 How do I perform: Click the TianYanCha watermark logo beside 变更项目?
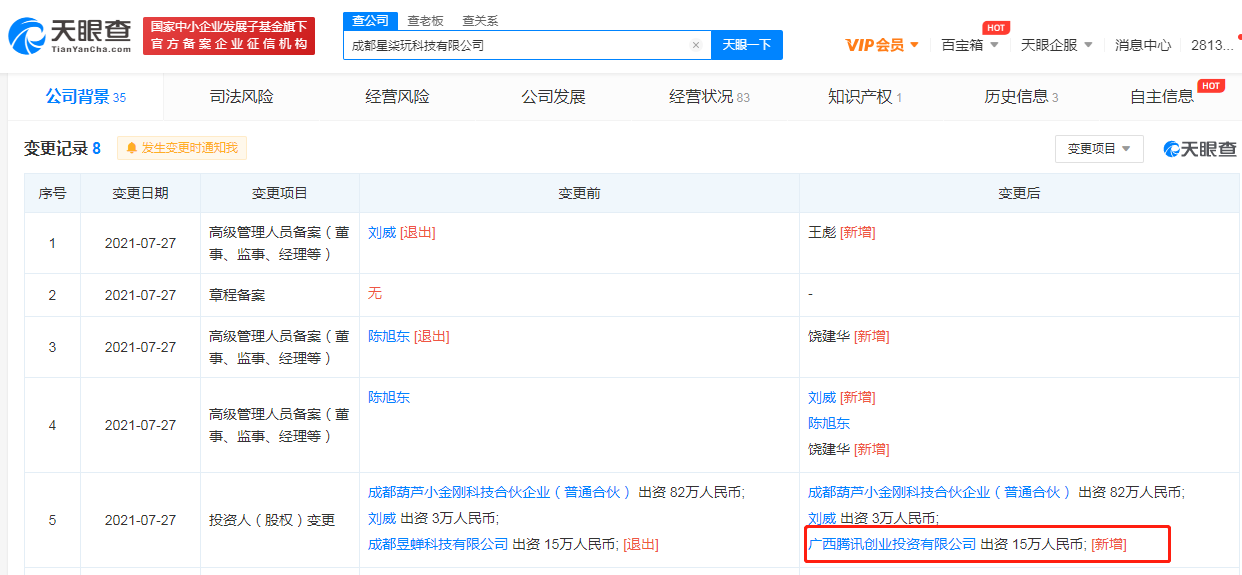pos(1200,149)
